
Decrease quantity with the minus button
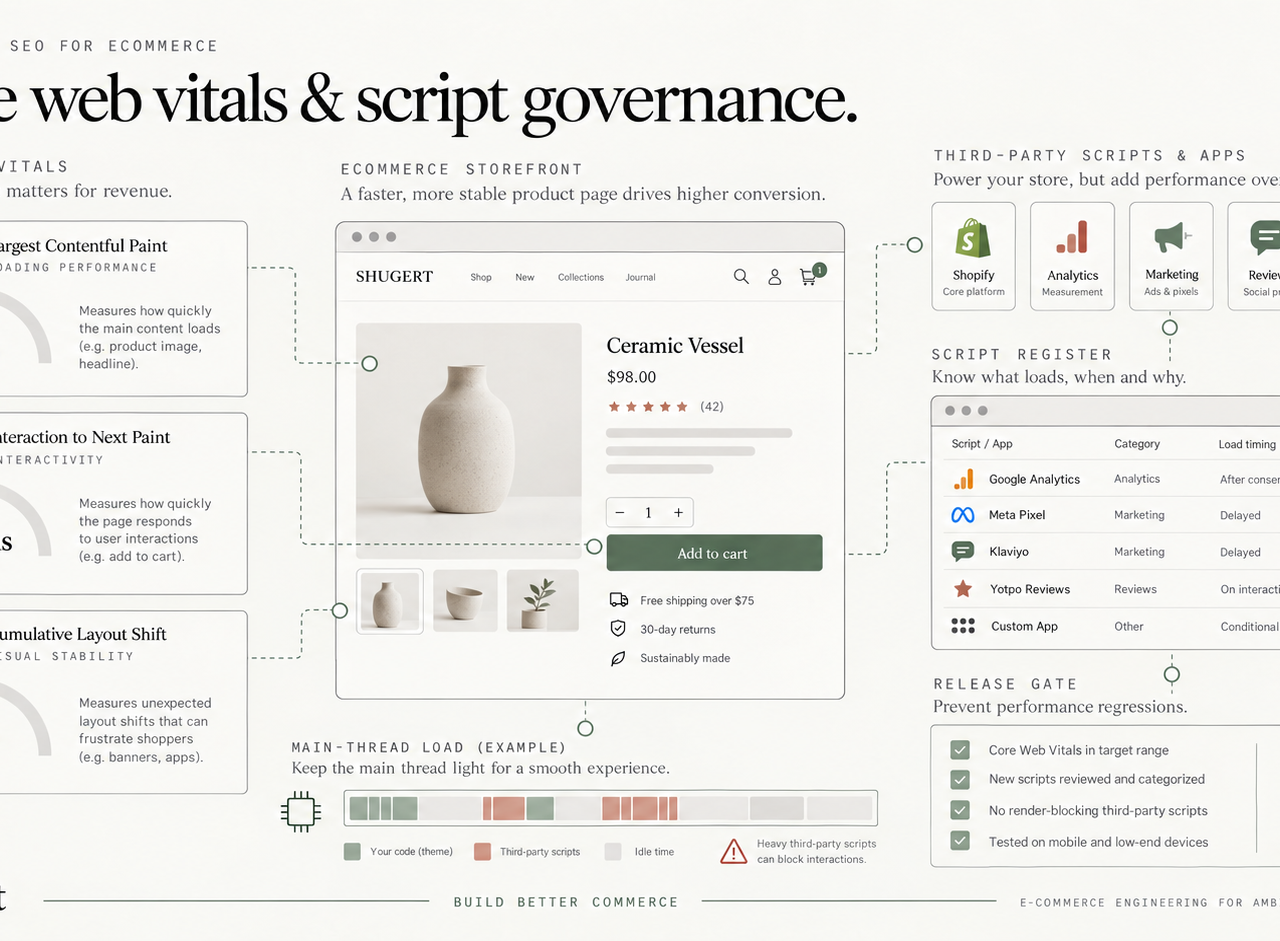pyautogui.click(x=620, y=513)
